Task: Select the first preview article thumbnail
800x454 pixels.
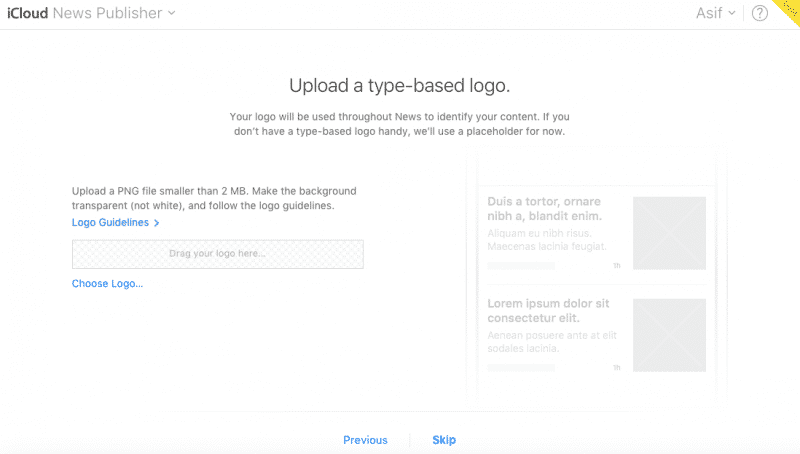Action: (669, 233)
